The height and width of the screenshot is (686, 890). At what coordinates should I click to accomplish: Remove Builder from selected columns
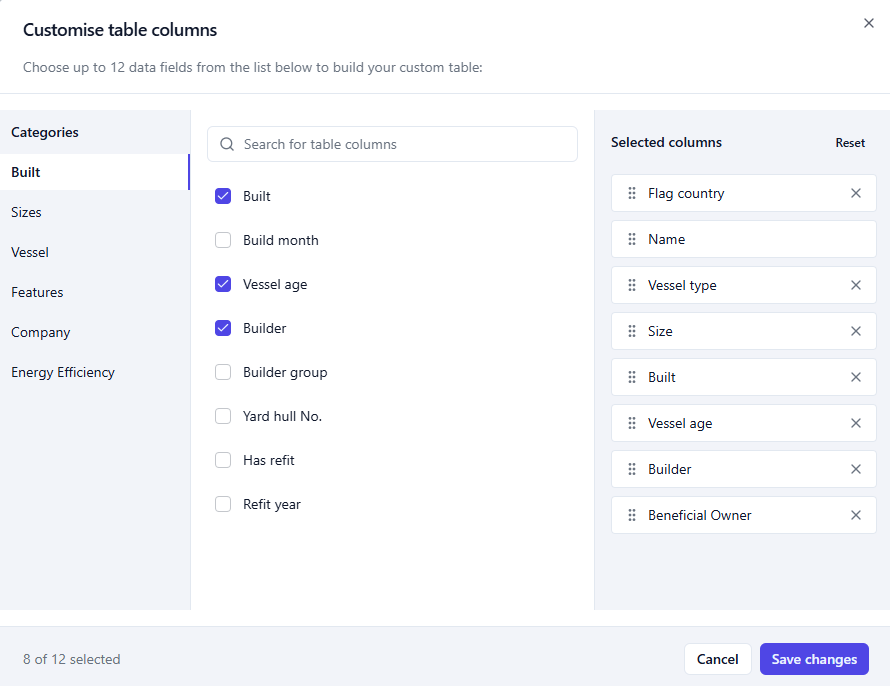(x=856, y=469)
